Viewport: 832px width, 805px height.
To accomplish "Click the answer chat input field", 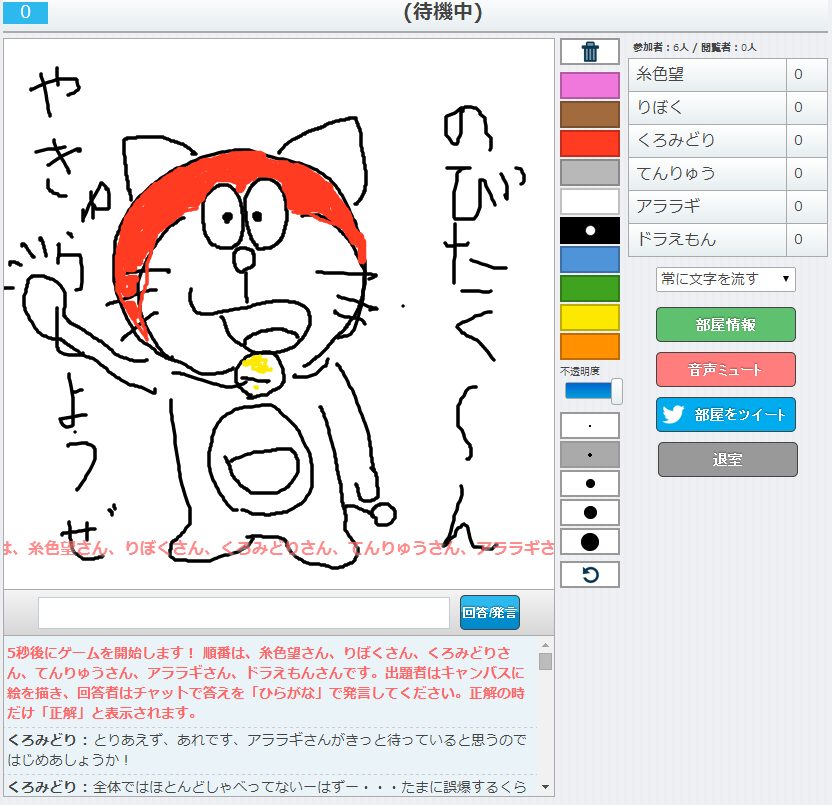I will [244, 613].
